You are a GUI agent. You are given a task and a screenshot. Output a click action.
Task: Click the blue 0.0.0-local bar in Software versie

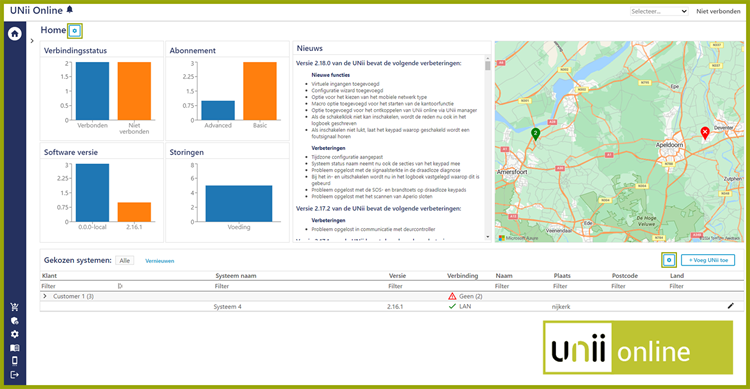pos(92,193)
